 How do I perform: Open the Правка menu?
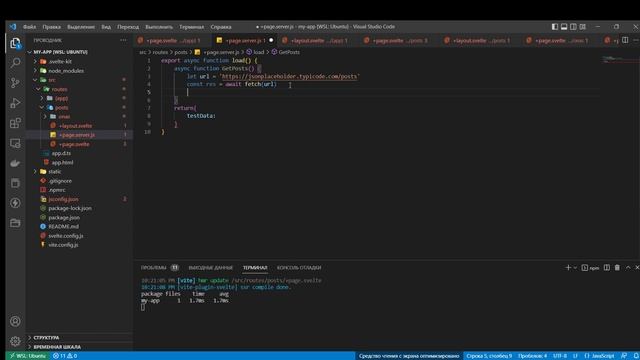pos(51,27)
